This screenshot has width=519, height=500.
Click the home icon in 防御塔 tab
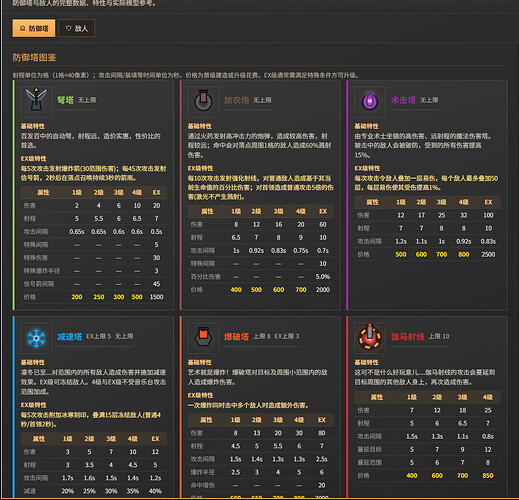point(23,28)
